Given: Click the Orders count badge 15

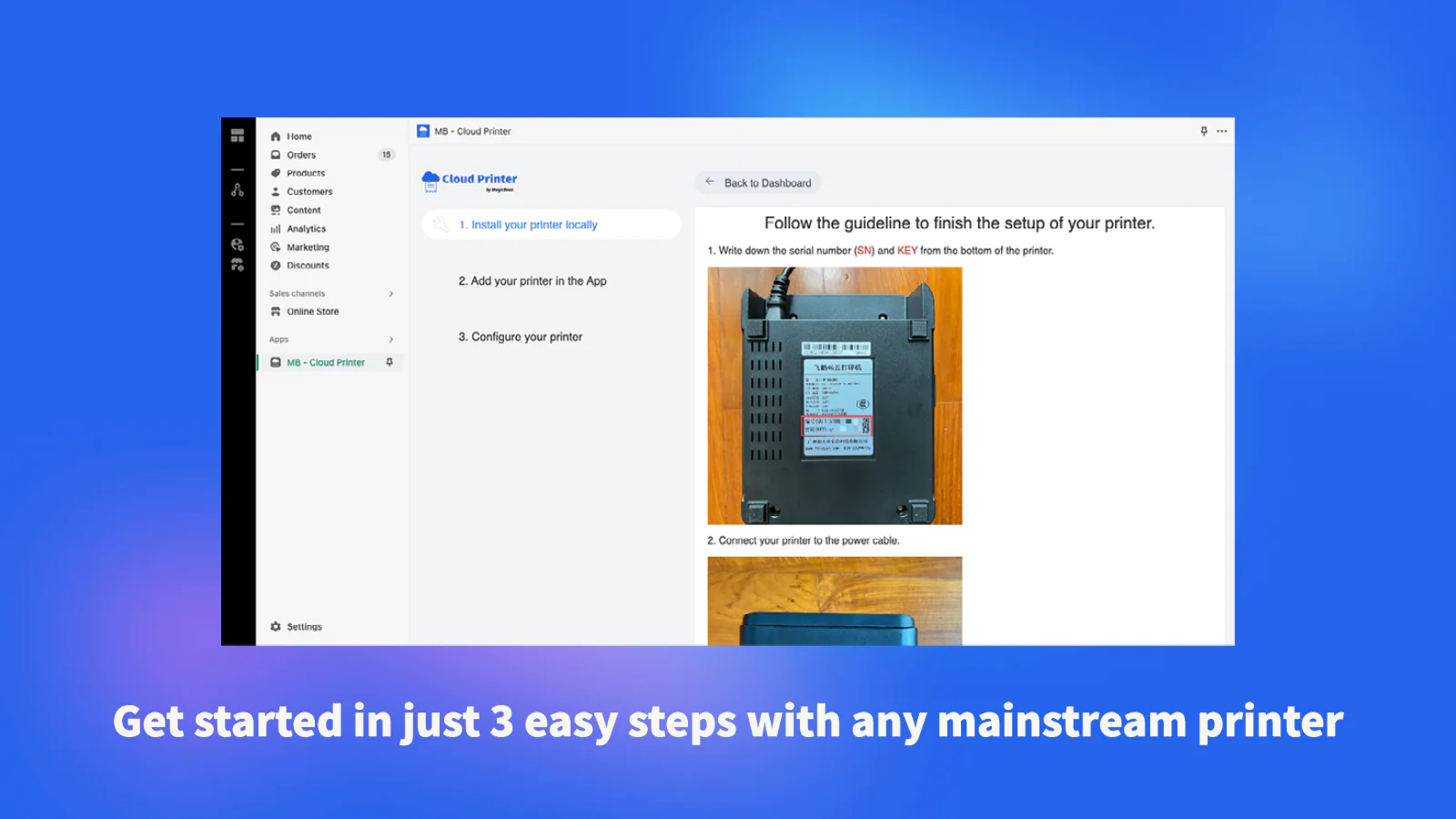Looking at the screenshot, I should (387, 155).
